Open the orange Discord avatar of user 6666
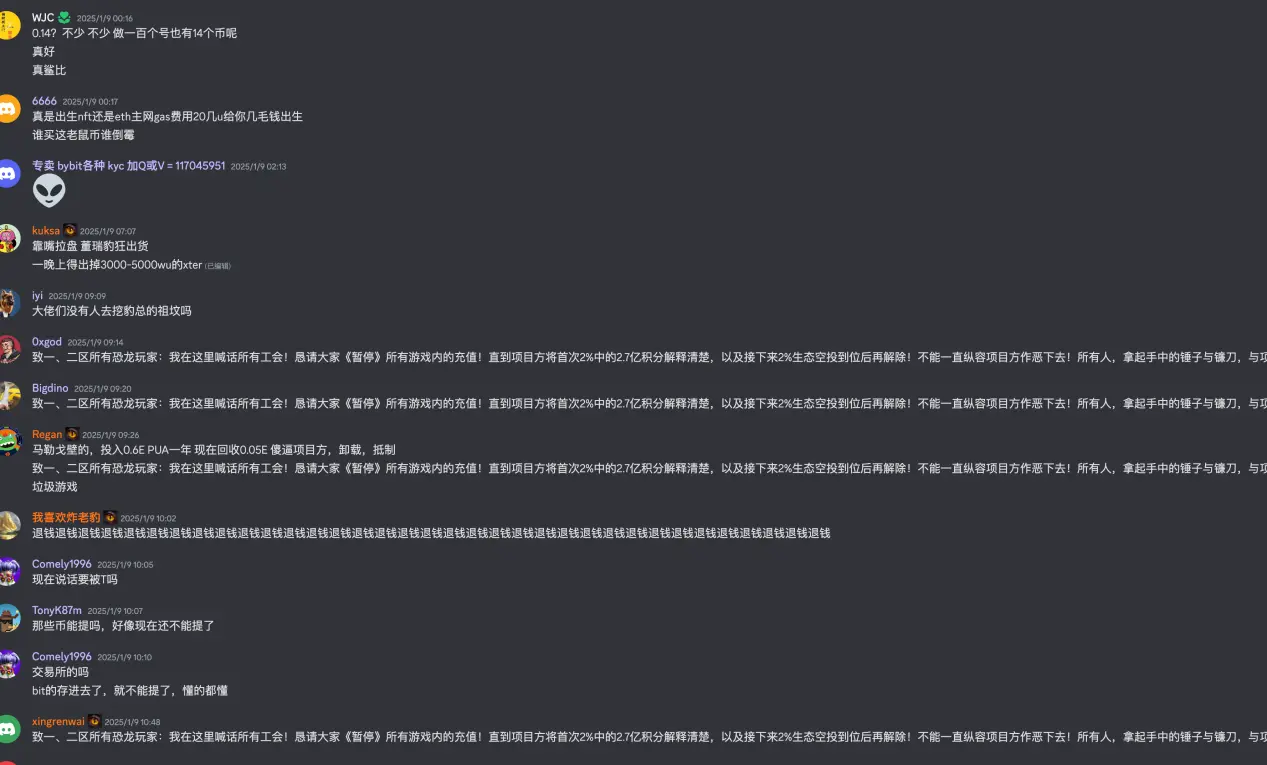 (9, 108)
